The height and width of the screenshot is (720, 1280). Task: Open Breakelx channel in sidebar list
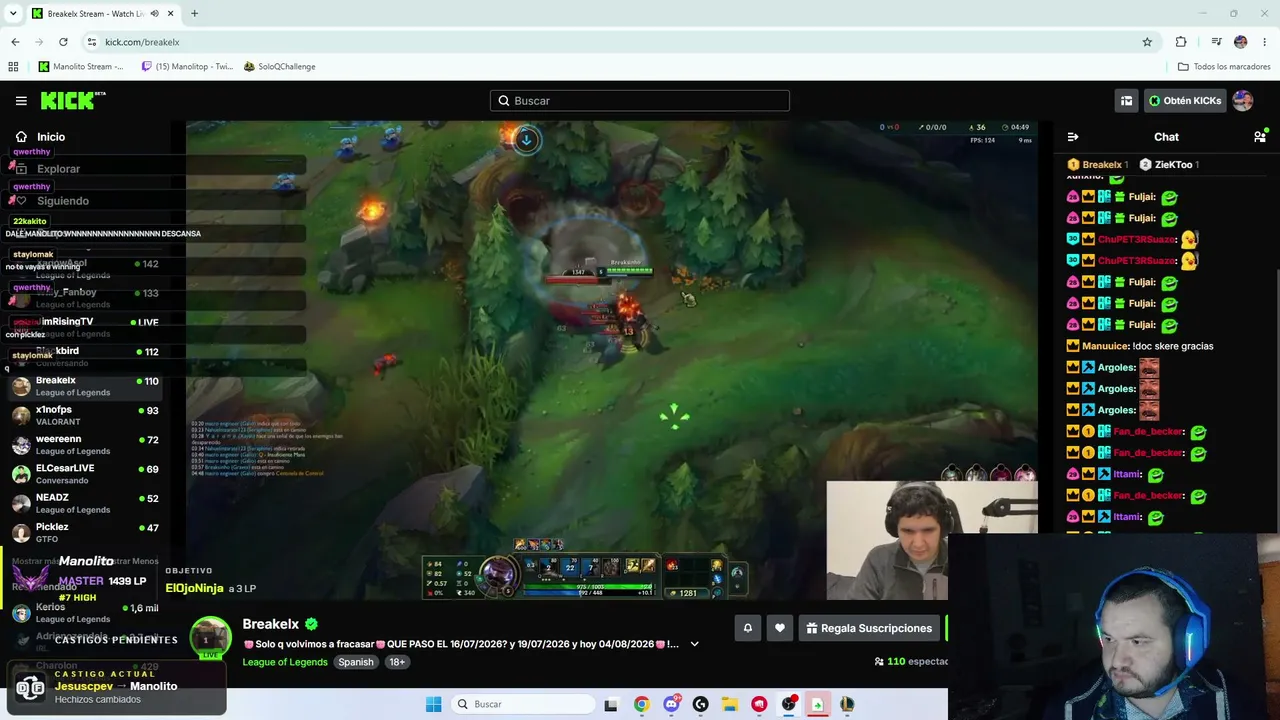(85, 386)
